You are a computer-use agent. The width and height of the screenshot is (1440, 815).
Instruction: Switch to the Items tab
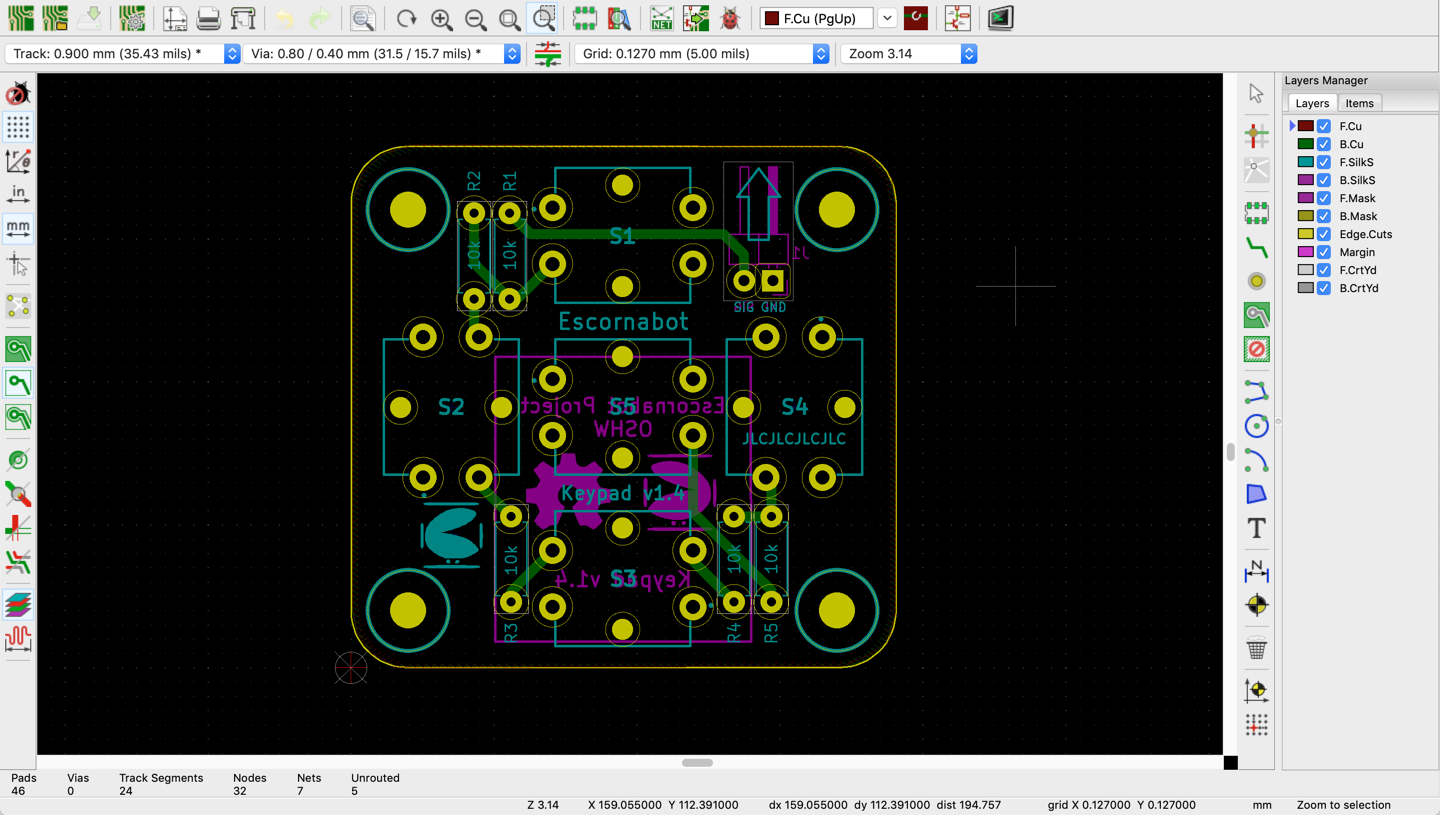(1359, 103)
